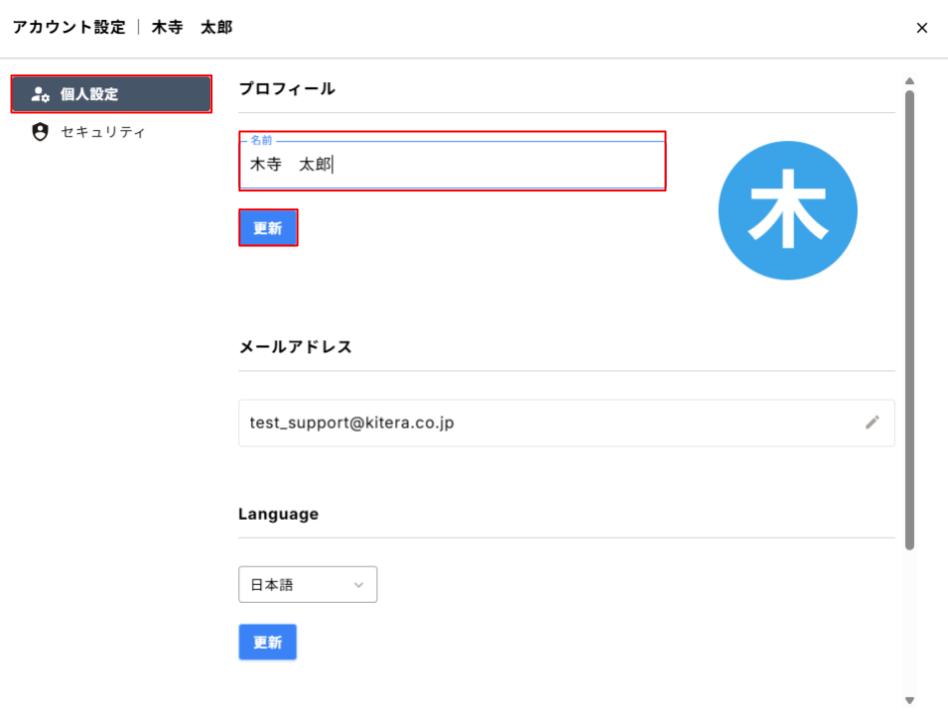Select the 個人設定 menu item

click(112, 94)
